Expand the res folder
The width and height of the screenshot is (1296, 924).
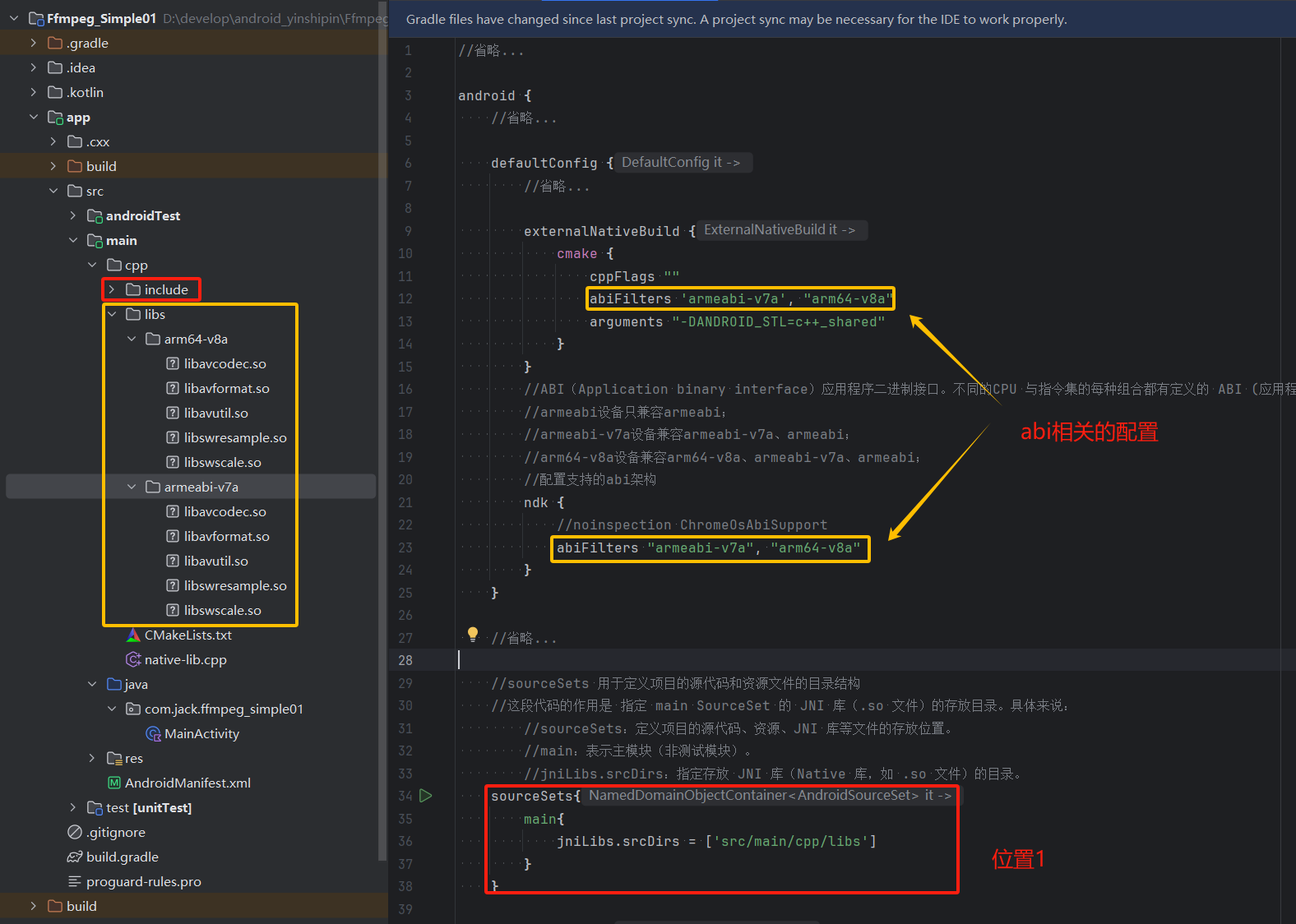click(x=92, y=759)
